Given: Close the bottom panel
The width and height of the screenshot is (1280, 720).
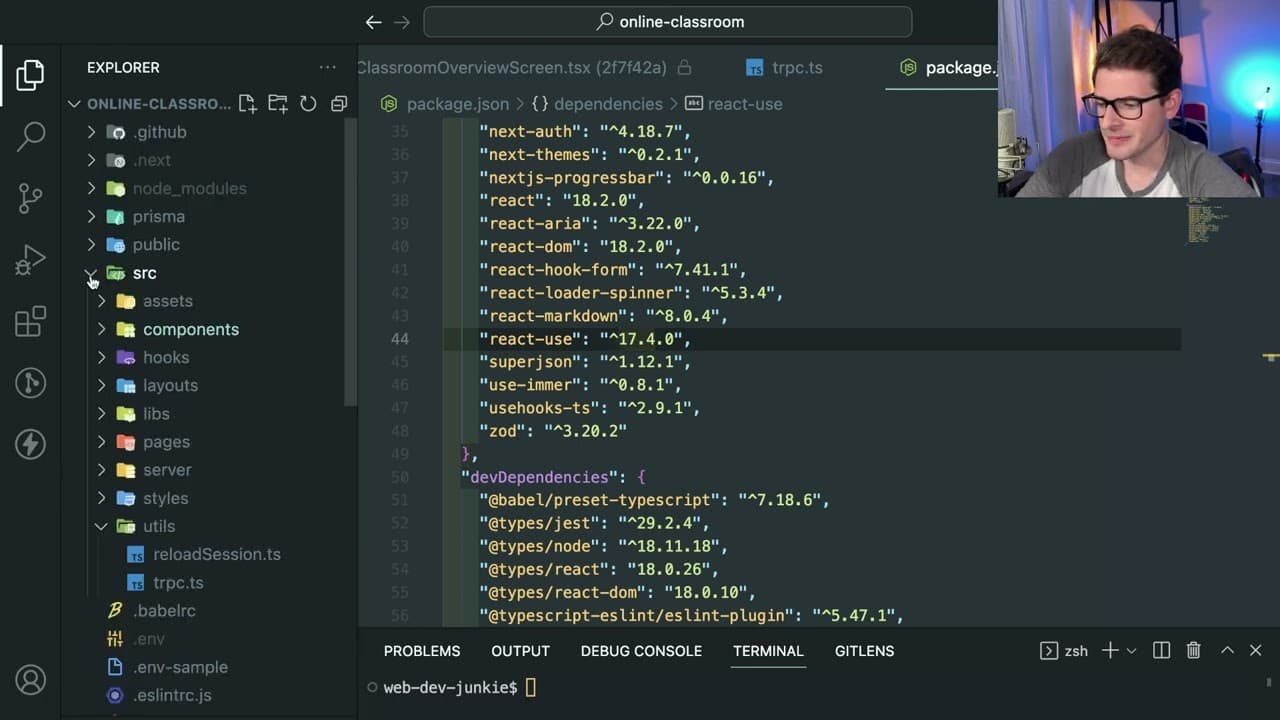Looking at the screenshot, I should tap(1256, 651).
